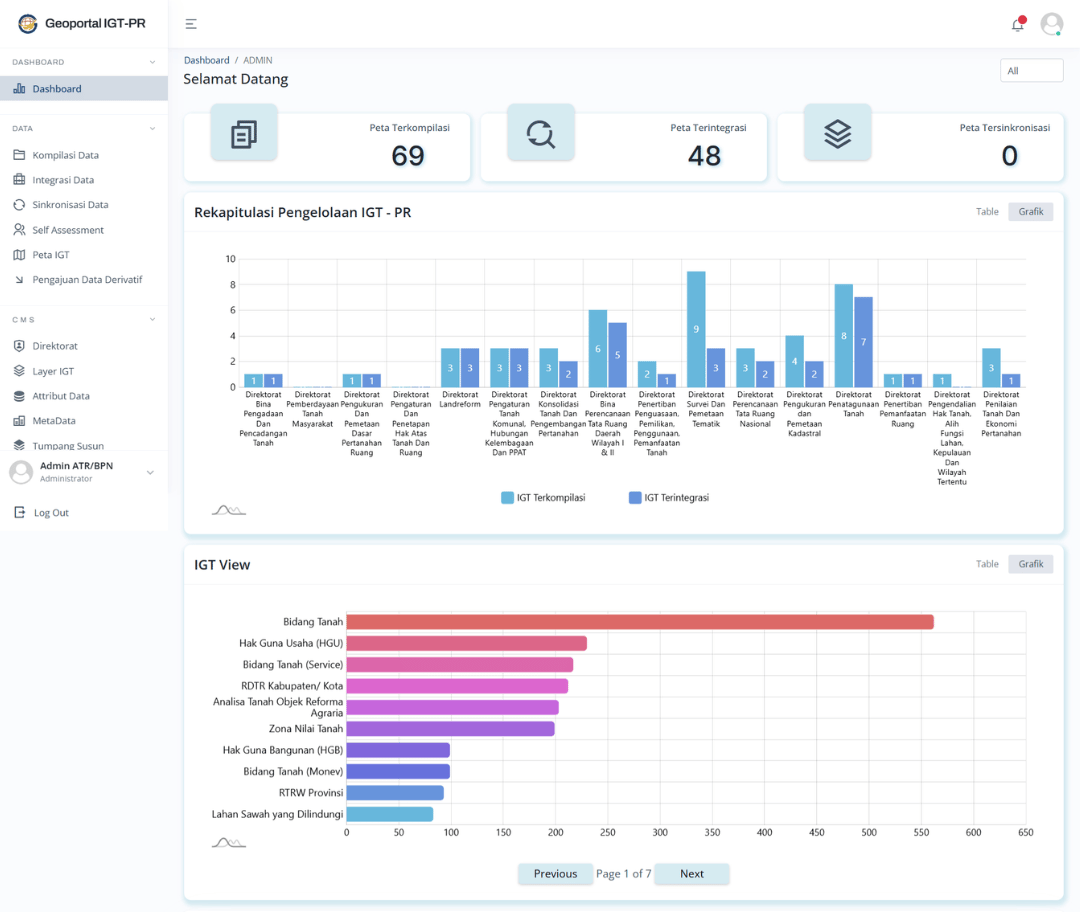Select Grafik tab in IGT View
Screen dimensions: 1080x912
[x=1030, y=564]
